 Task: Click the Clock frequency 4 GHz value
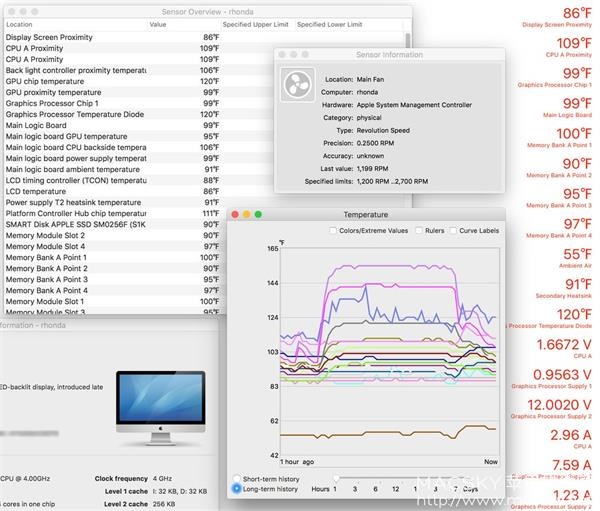pos(162,479)
